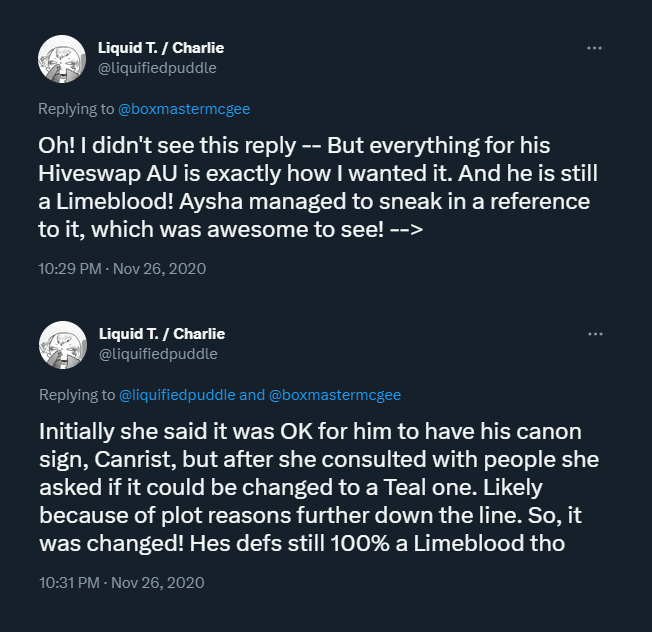
Task: Click "Replying to" label in the first tweet
Action: (x=76, y=109)
